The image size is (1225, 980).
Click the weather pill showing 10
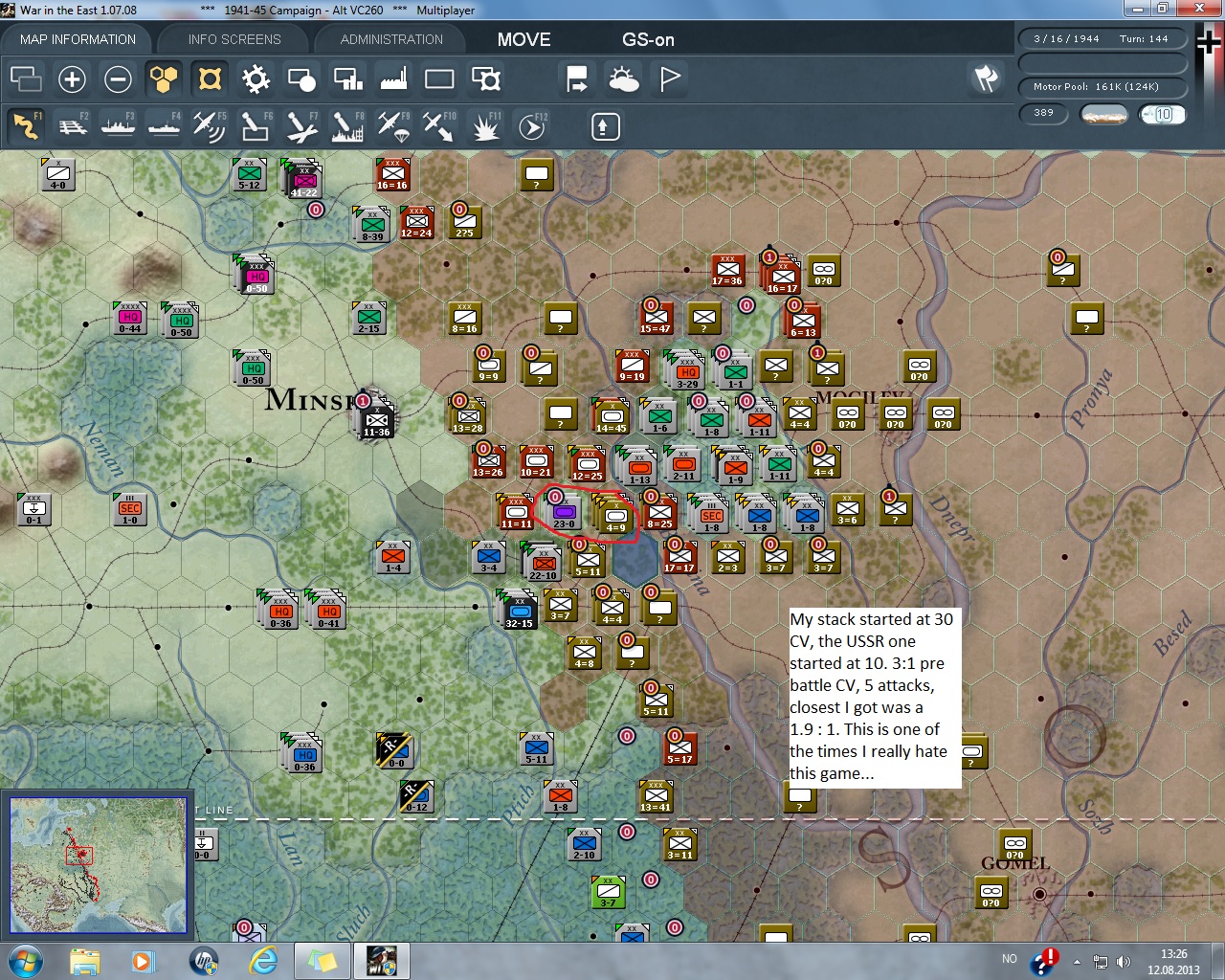point(1163,114)
